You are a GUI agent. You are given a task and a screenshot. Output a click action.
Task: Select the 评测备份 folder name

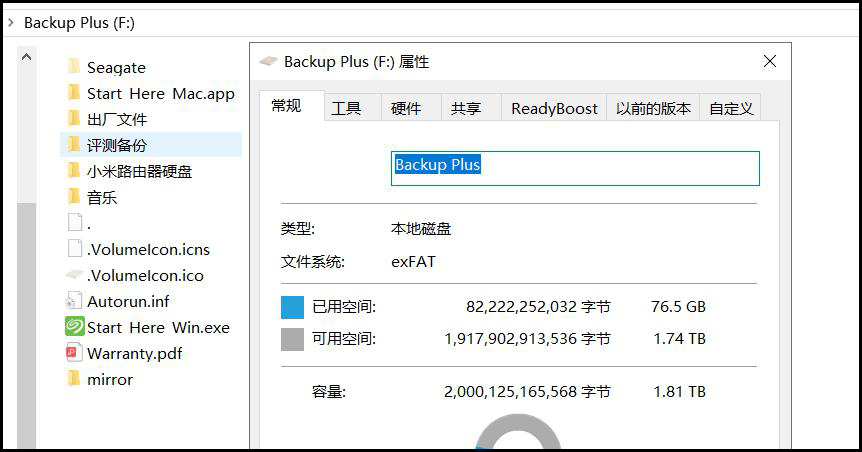[117, 145]
